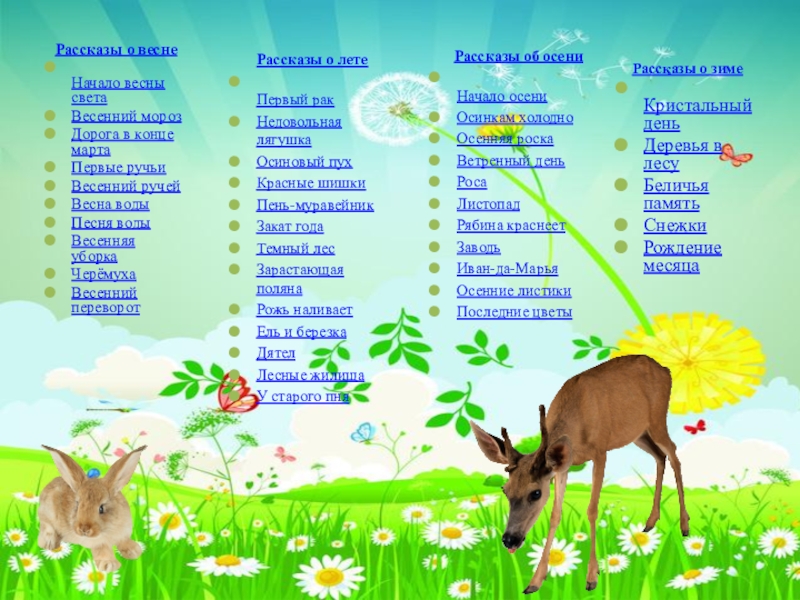
Task: Click the 'Темный лес' link
Action: (295, 249)
